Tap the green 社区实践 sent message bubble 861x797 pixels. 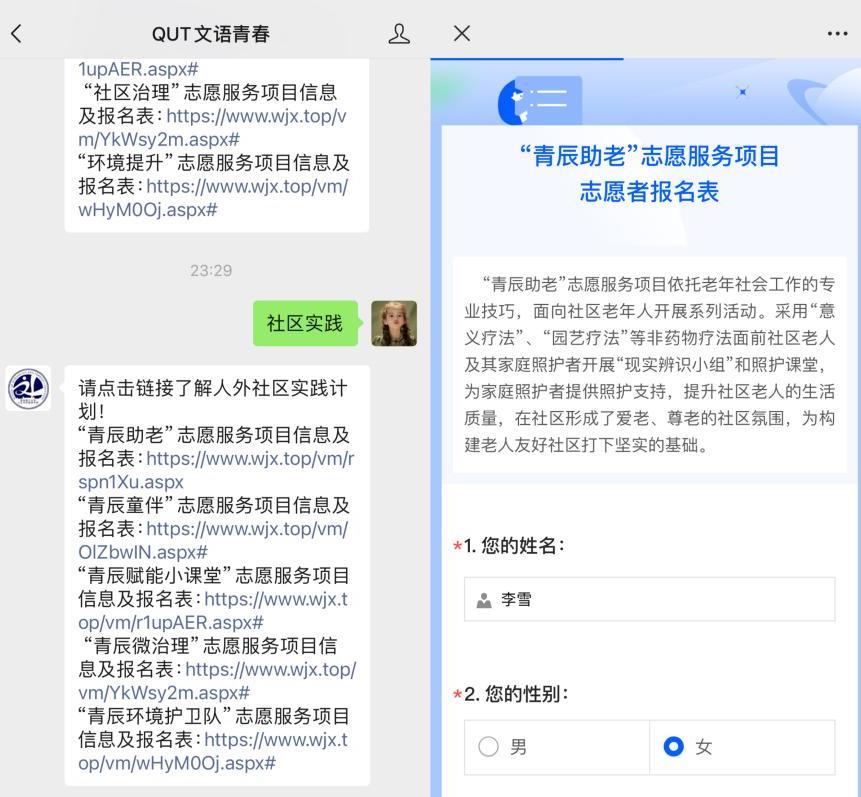click(x=304, y=323)
